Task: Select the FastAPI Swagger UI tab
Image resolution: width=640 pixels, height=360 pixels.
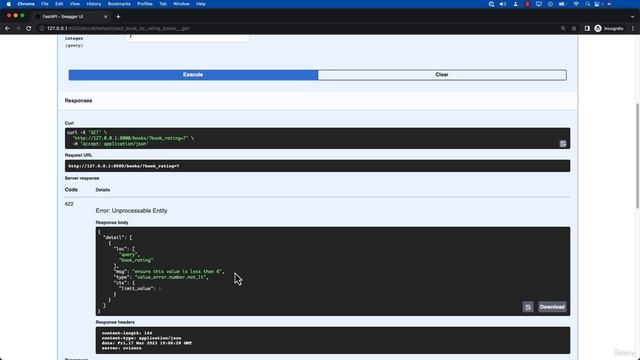Action: [69, 17]
